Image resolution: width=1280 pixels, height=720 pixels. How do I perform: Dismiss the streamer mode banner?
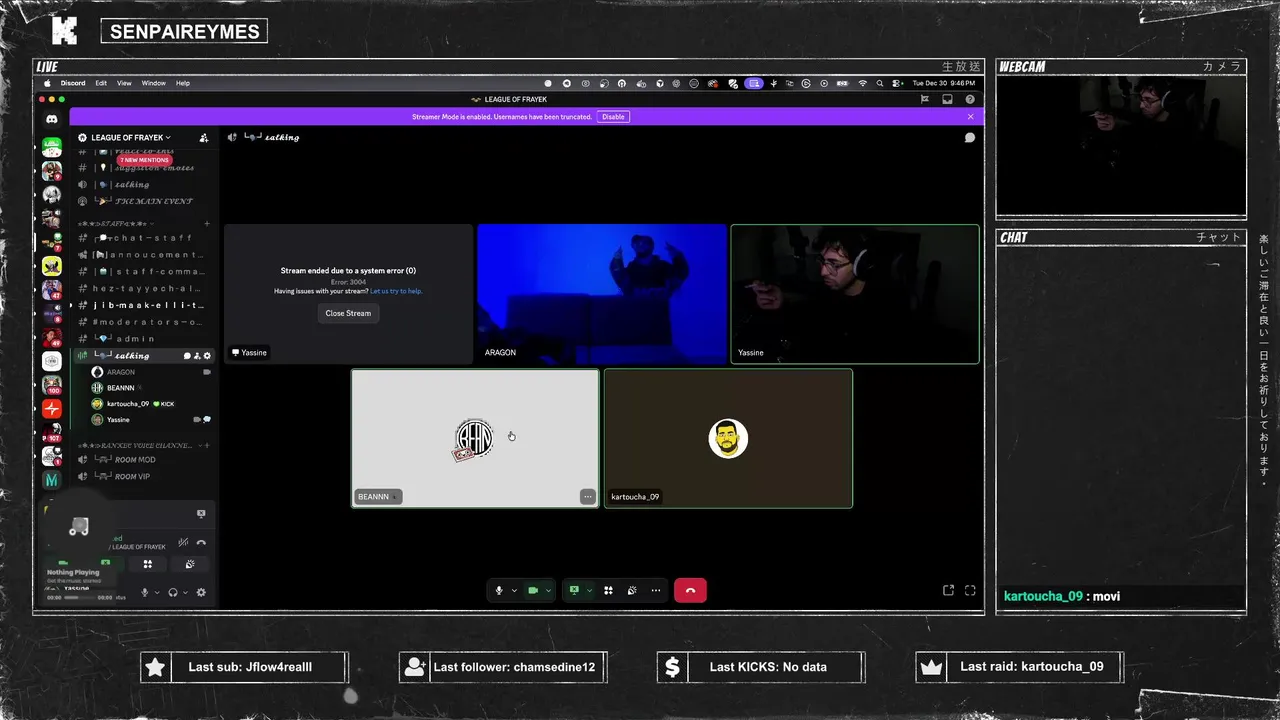[x=970, y=116]
